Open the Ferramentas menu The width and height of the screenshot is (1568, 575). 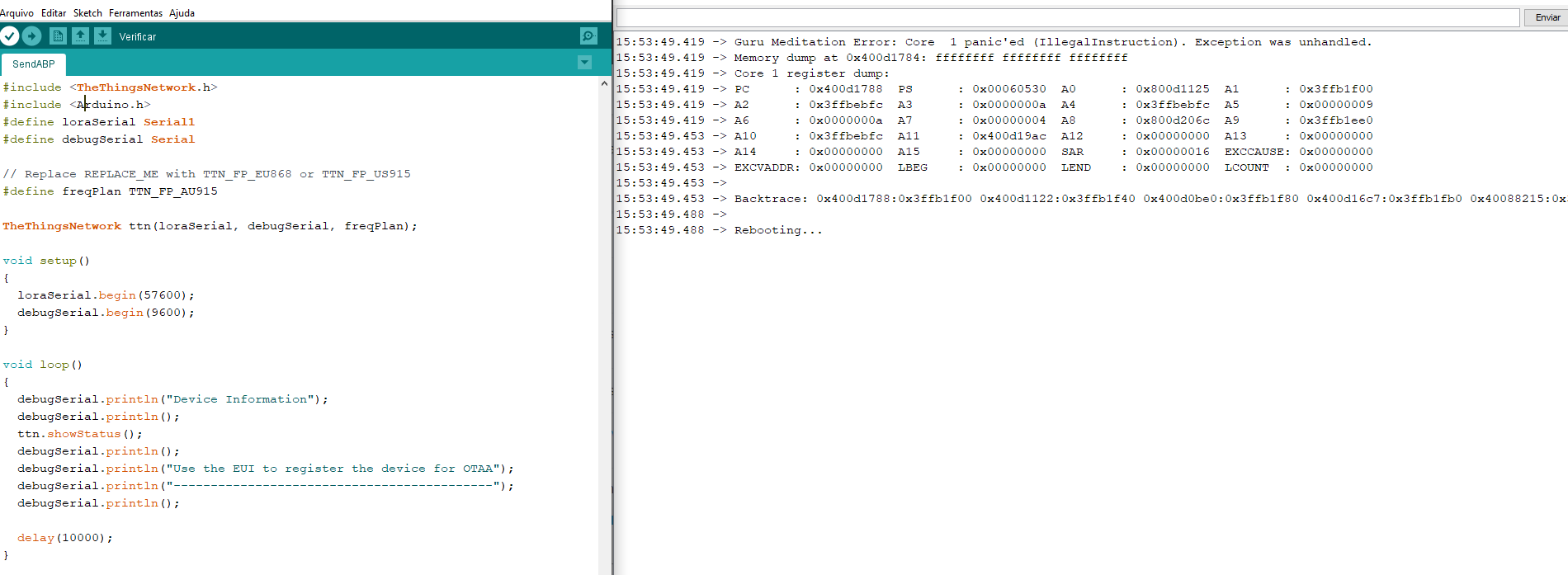(135, 13)
